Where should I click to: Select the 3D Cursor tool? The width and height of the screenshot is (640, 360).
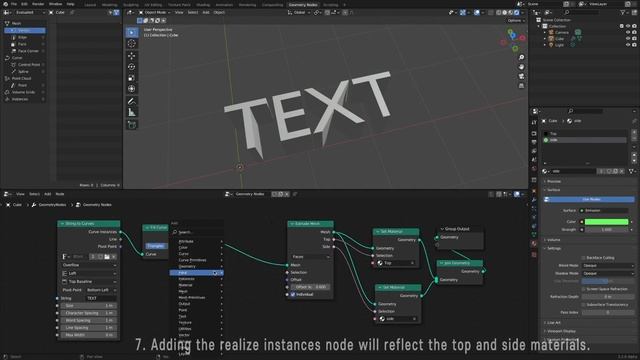(131, 43)
